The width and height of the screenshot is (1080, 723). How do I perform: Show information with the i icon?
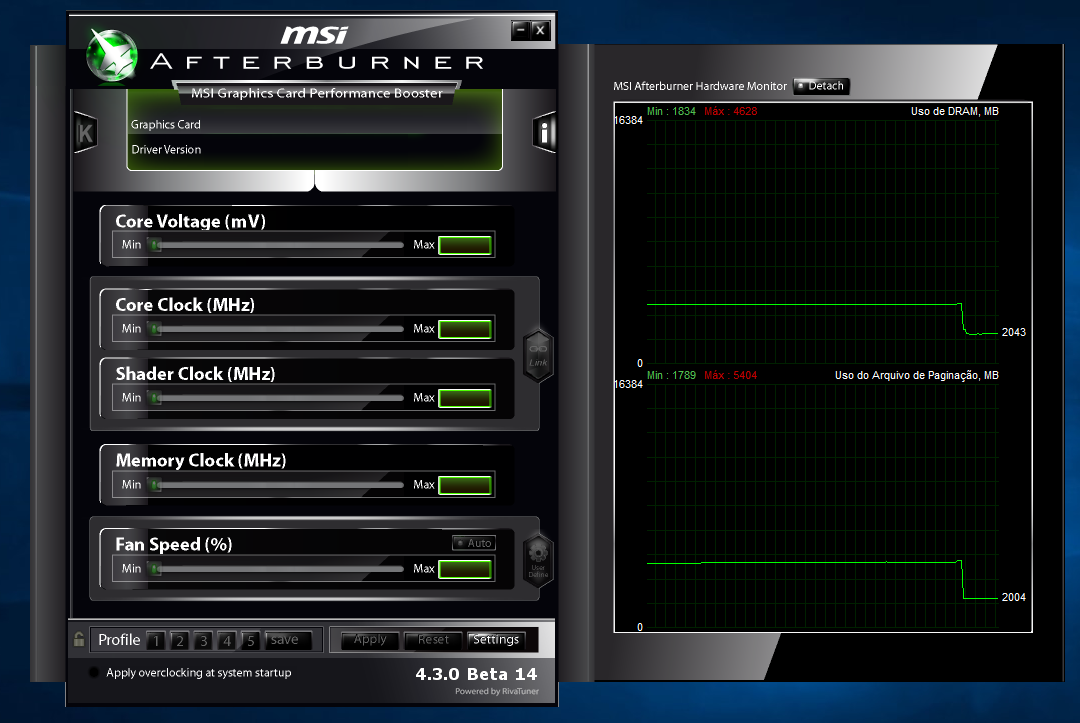[544, 132]
